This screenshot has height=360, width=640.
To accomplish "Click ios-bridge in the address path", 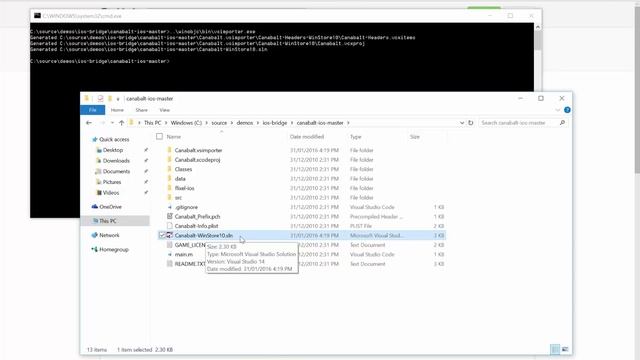I will point(275,123).
